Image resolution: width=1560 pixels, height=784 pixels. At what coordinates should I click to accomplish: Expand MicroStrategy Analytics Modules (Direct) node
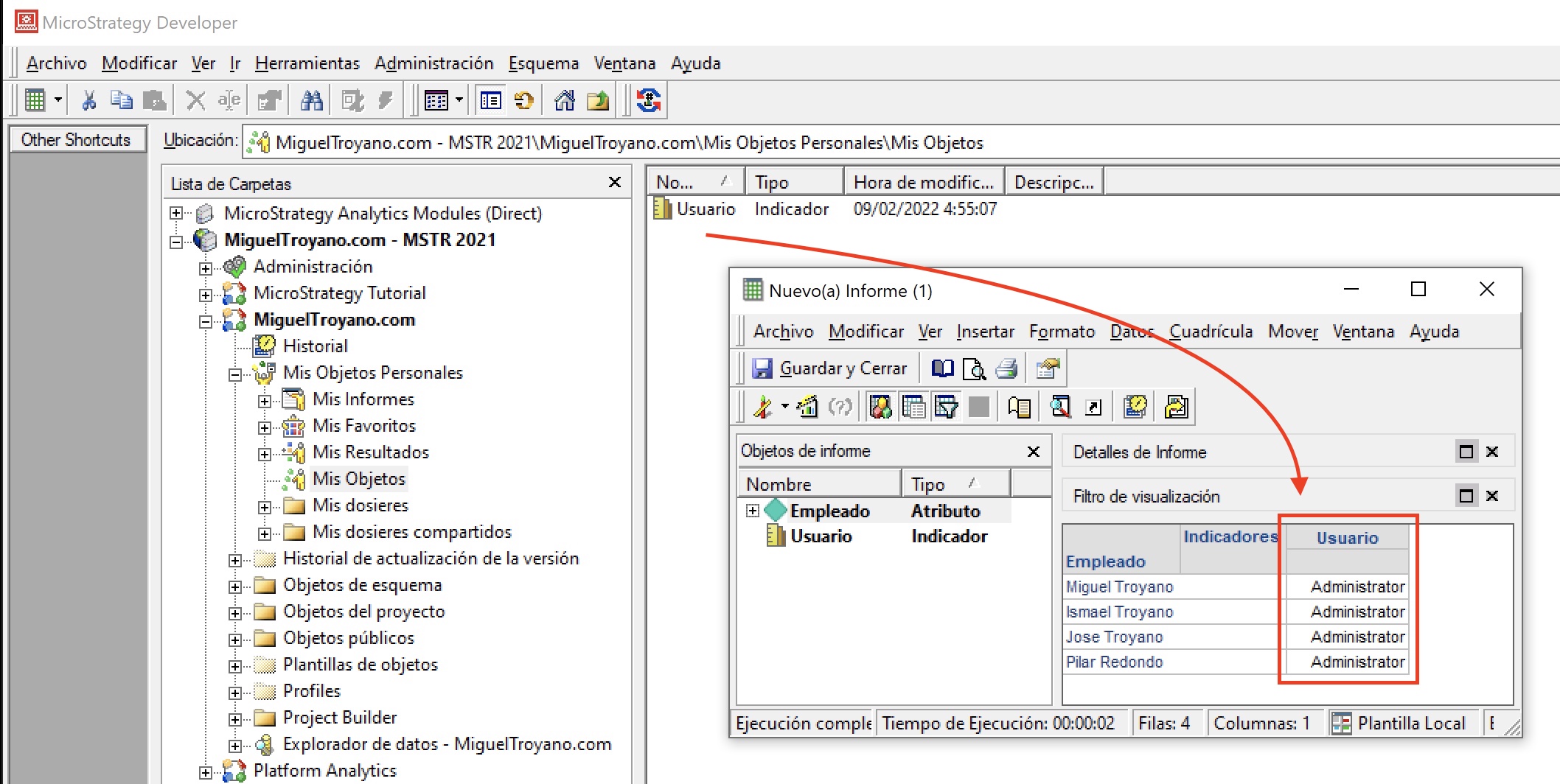click(x=175, y=213)
